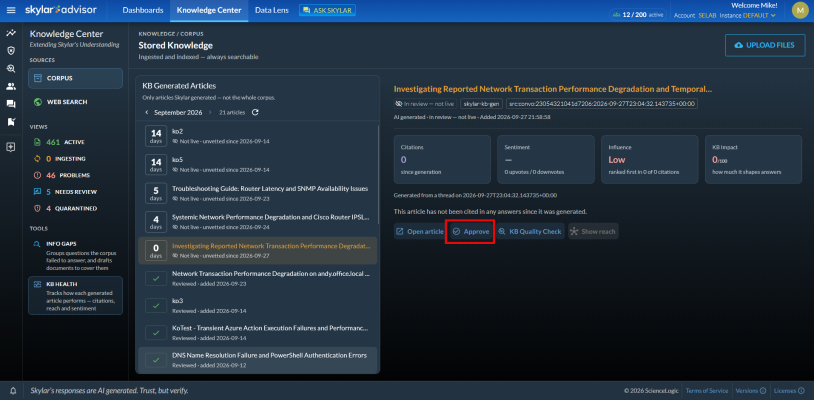Click the '21 articles' count text

[232, 112]
